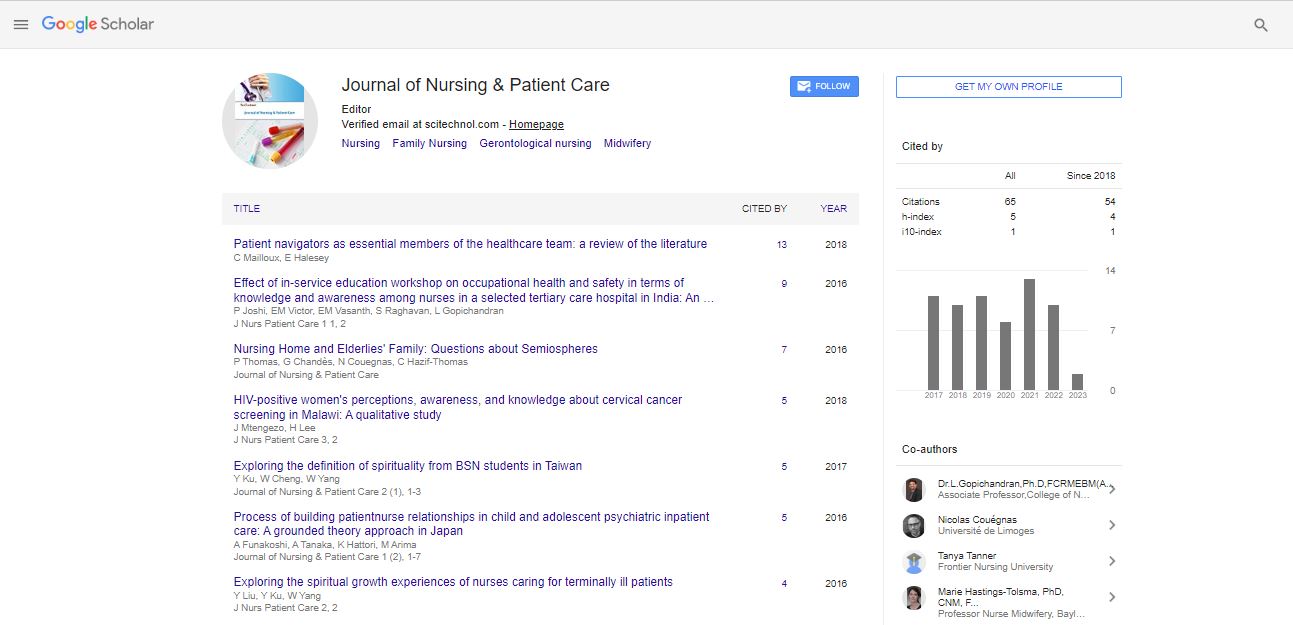This screenshot has width=1293, height=625.
Task: Click Marie Hastings-Tolsma's avatar photo
Action: (x=914, y=598)
